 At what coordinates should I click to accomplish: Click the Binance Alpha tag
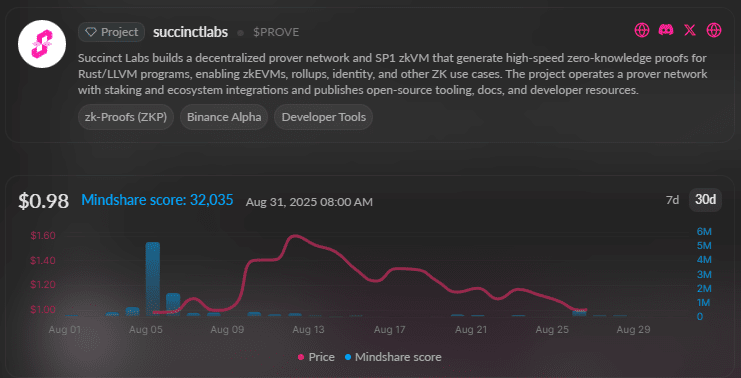tap(224, 117)
